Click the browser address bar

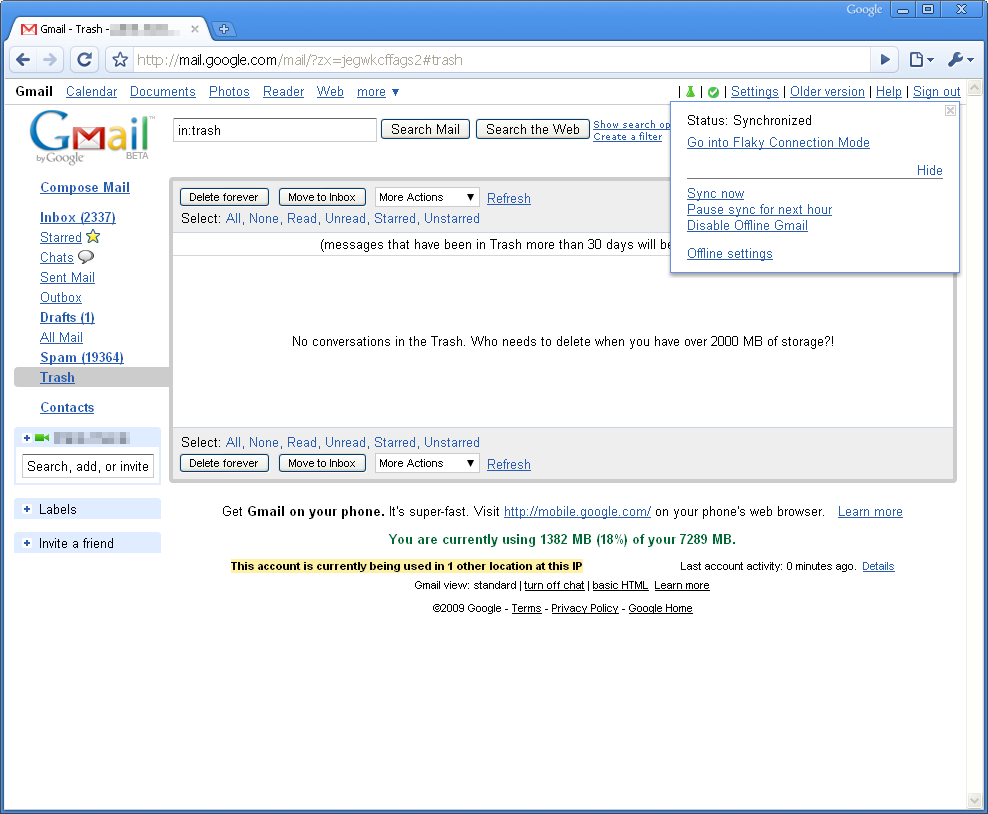pos(501,60)
